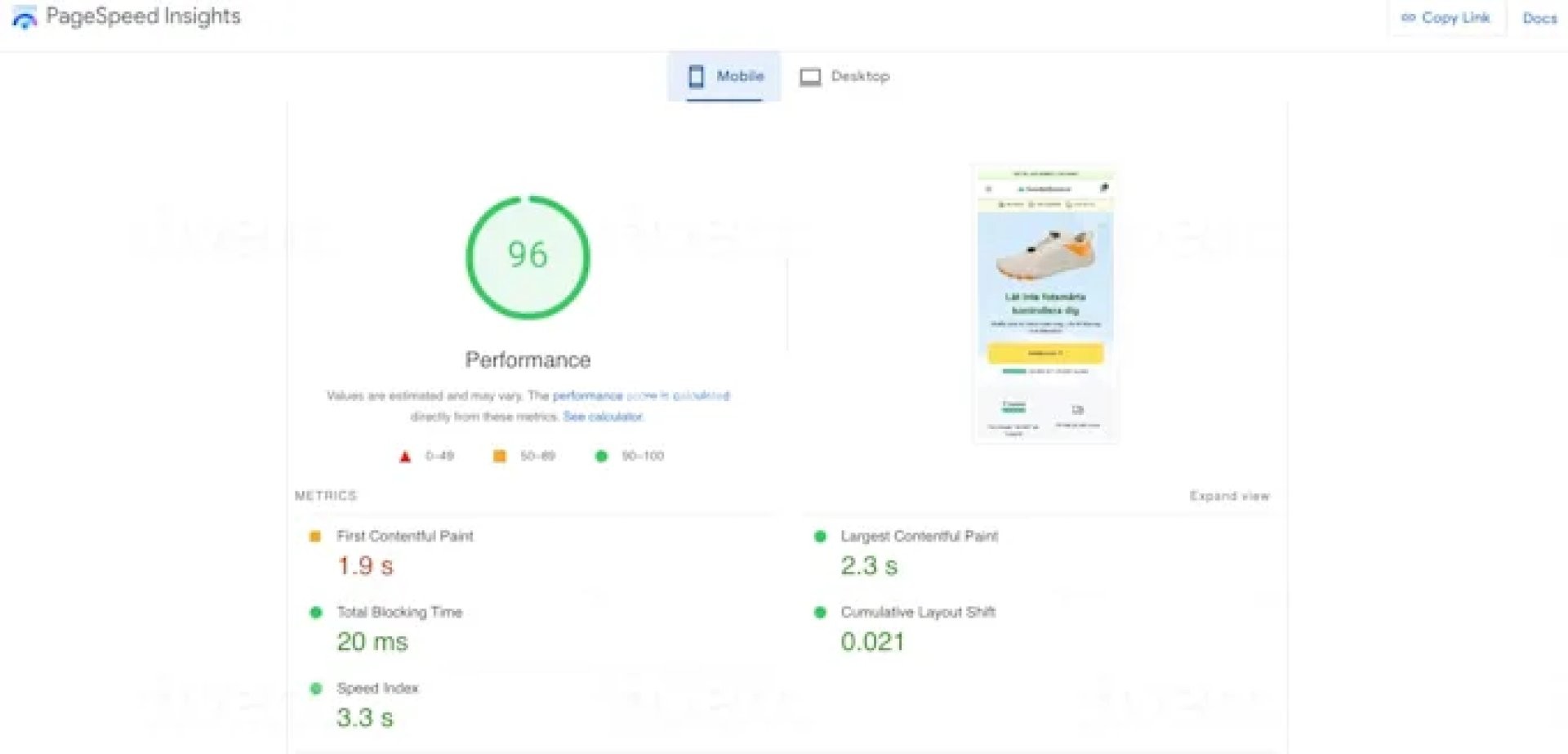Click green dot beside Total Blocking Time

click(x=315, y=613)
